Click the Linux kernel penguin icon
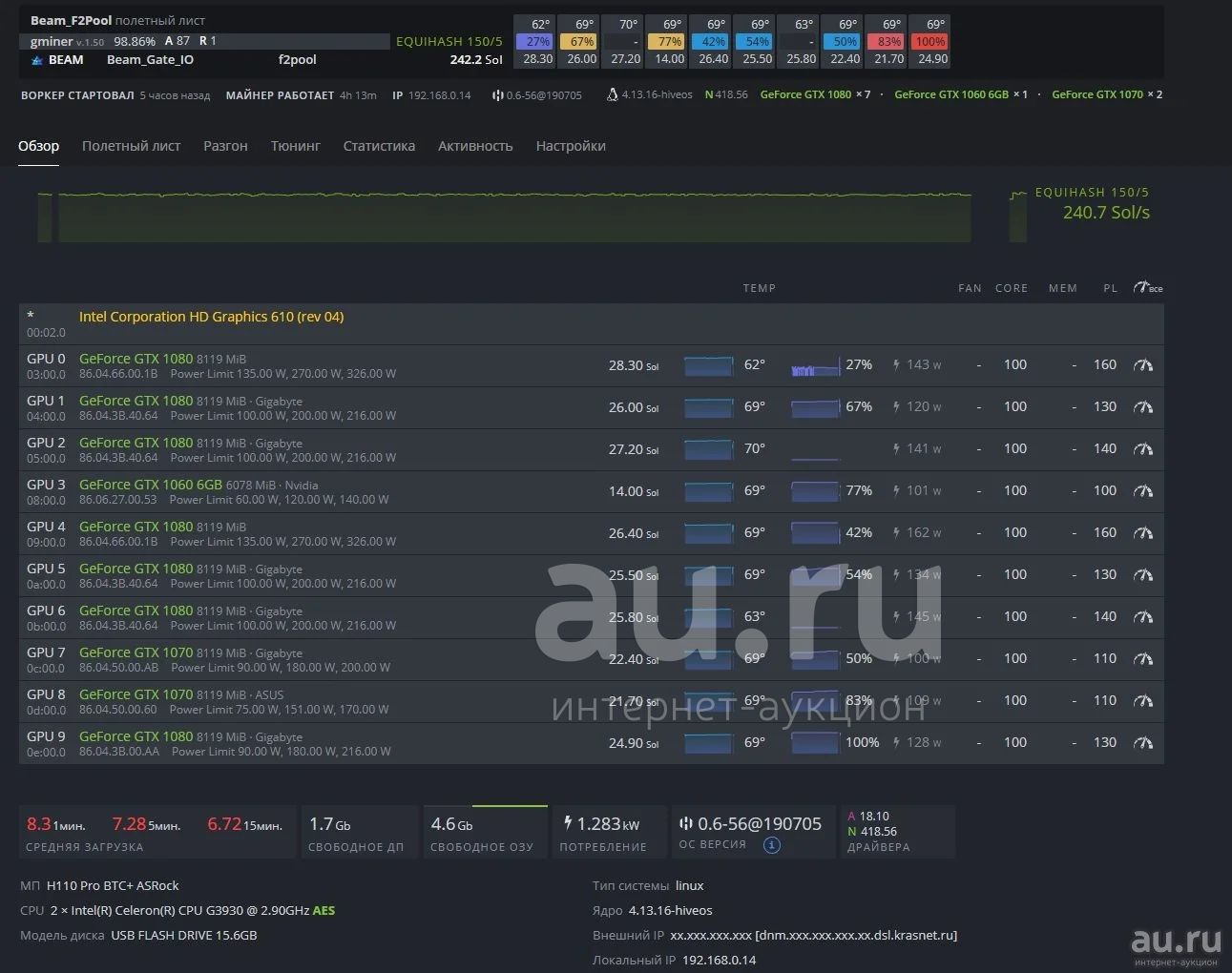The image size is (1232, 973). click(x=612, y=94)
